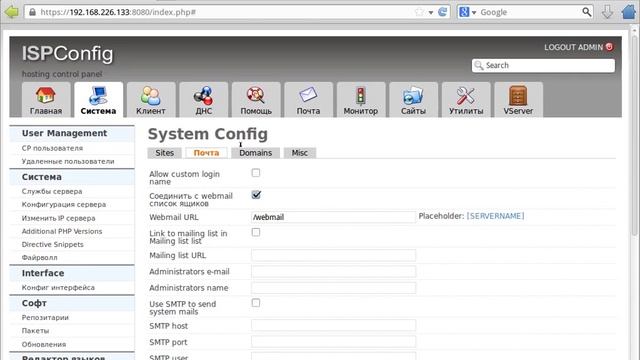The width and height of the screenshot is (640, 360).
Task: Click the ISPConfig logo
Action: point(67,53)
